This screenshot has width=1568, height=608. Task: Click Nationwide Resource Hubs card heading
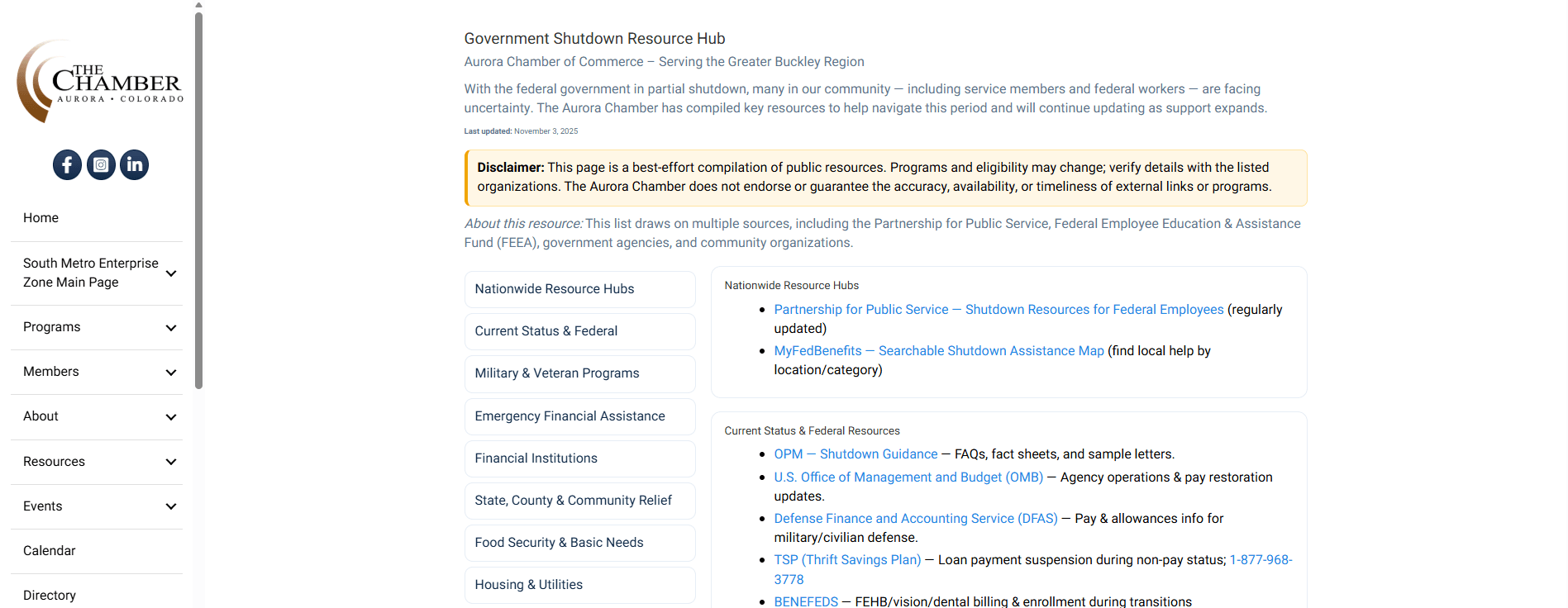(791, 286)
